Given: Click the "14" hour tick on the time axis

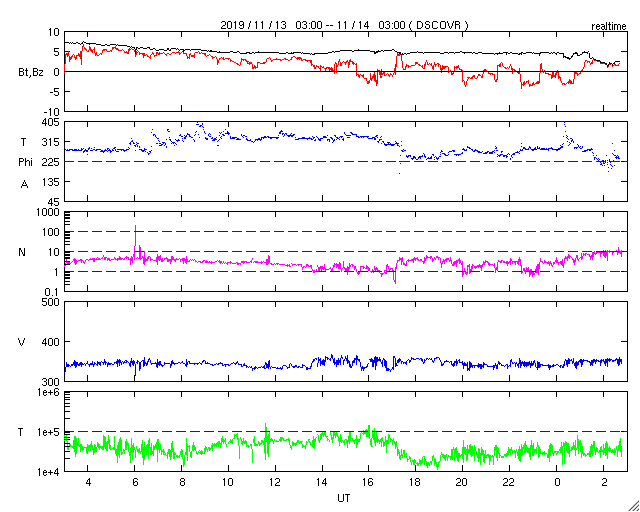Looking at the screenshot, I should click(321, 482).
